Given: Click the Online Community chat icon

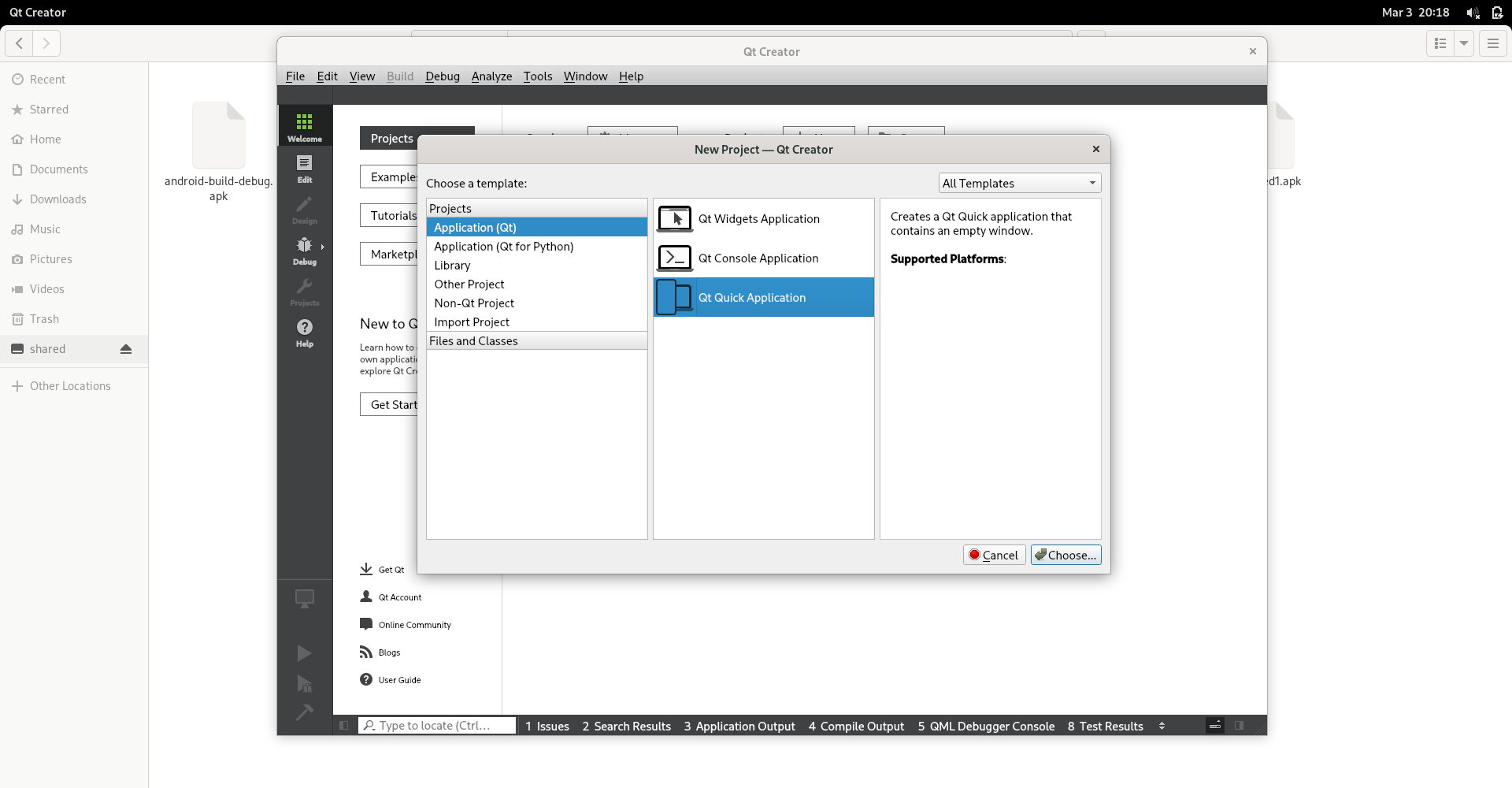Looking at the screenshot, I should pos(366,624).
